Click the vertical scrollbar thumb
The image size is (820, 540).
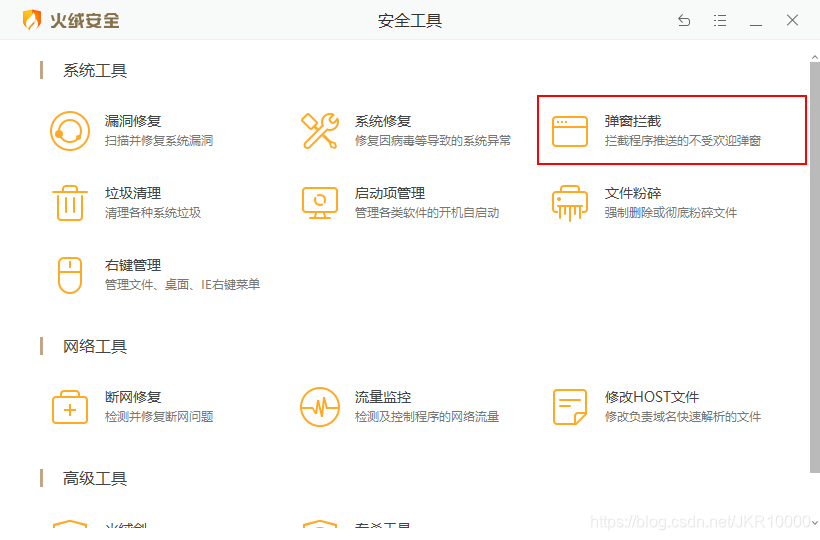coord(815,267)
